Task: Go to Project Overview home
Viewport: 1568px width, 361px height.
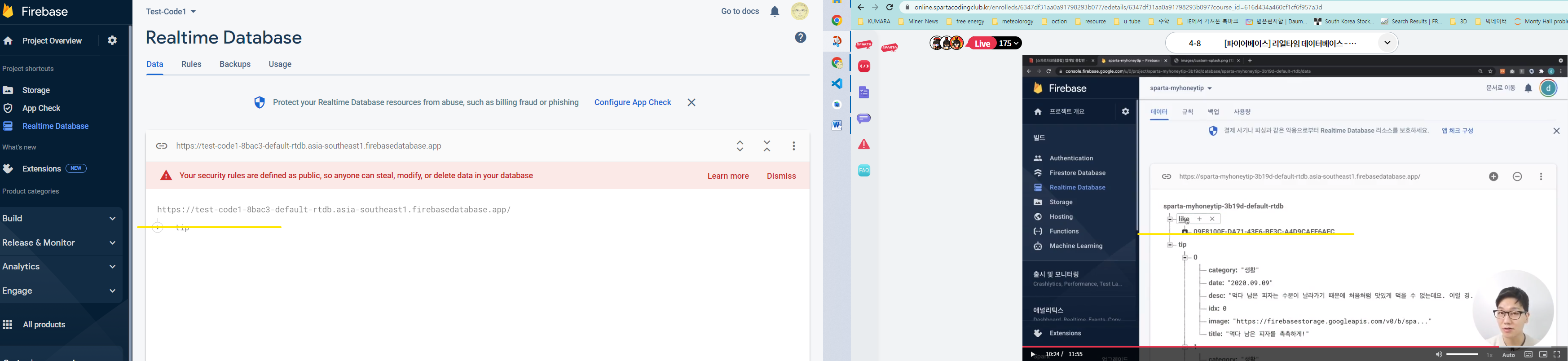Action: point(43,41)
